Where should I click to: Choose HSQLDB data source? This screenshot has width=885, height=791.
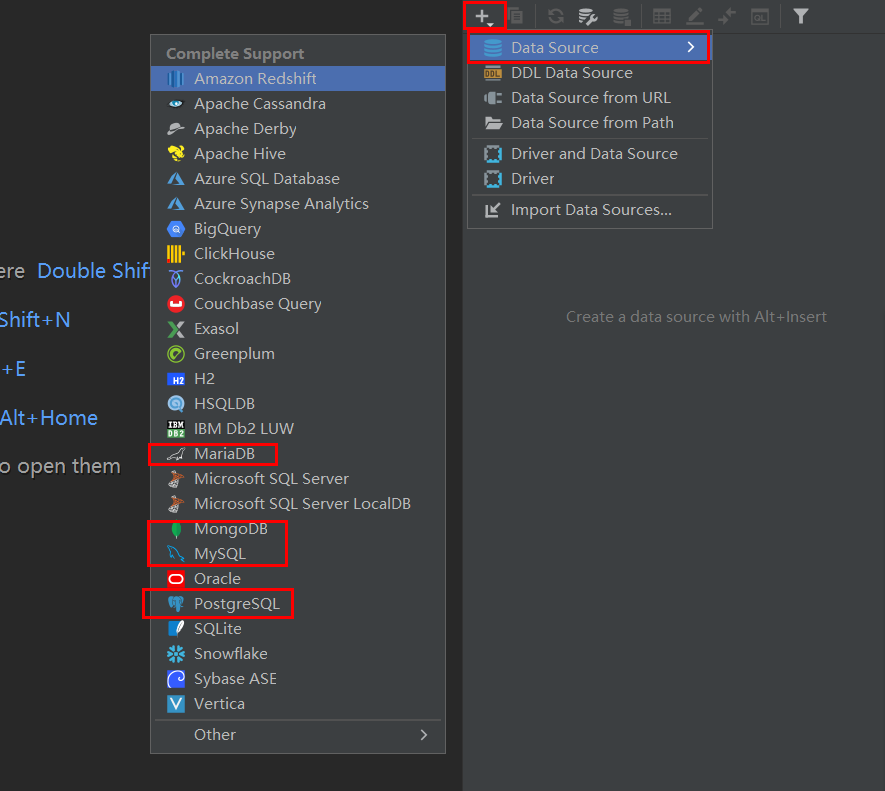click(x=298, y=404)
